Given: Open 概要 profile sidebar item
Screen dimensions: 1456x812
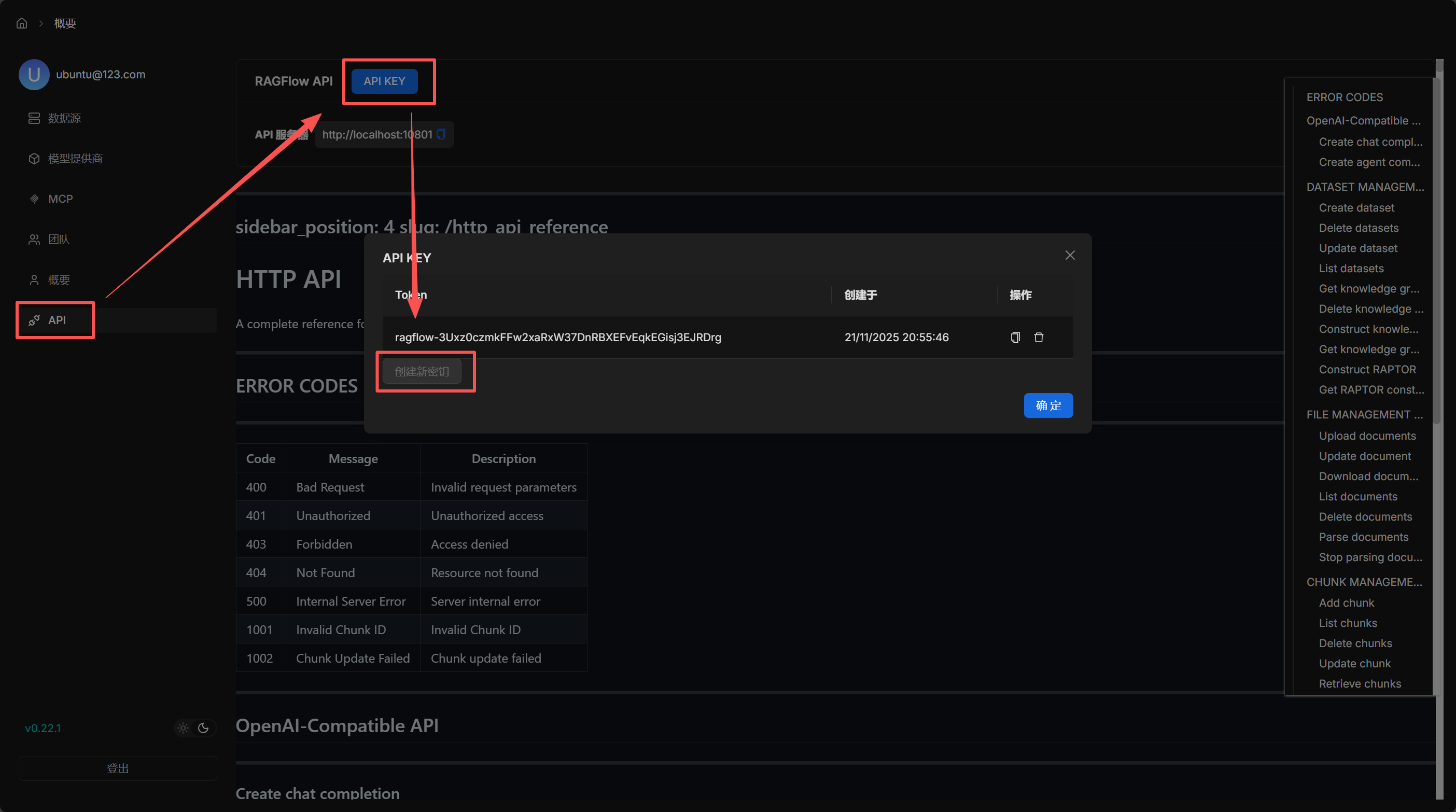Looking at the screenshot, I should (x=58, y=279).
